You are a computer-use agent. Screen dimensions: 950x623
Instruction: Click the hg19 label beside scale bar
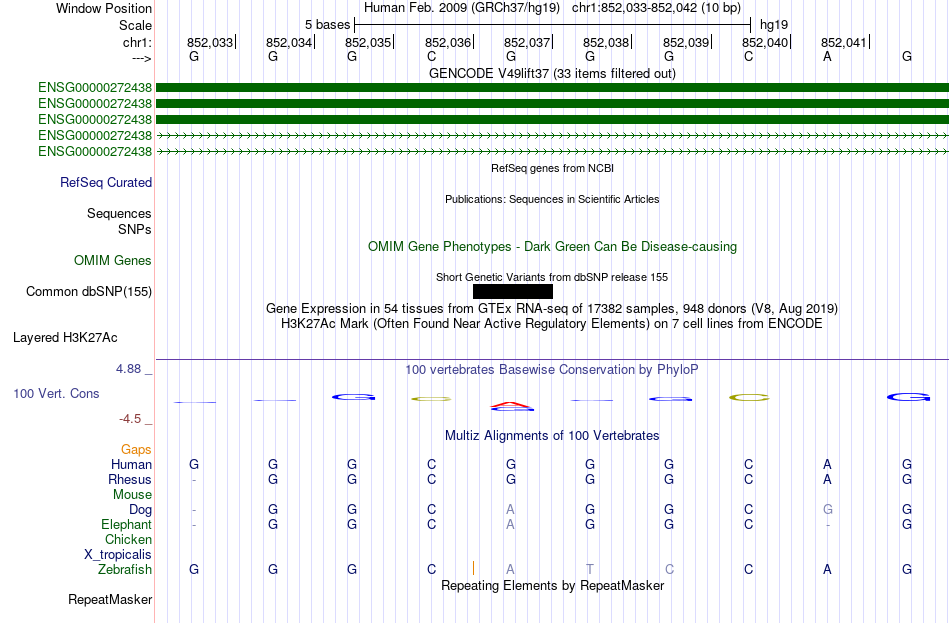774,25
